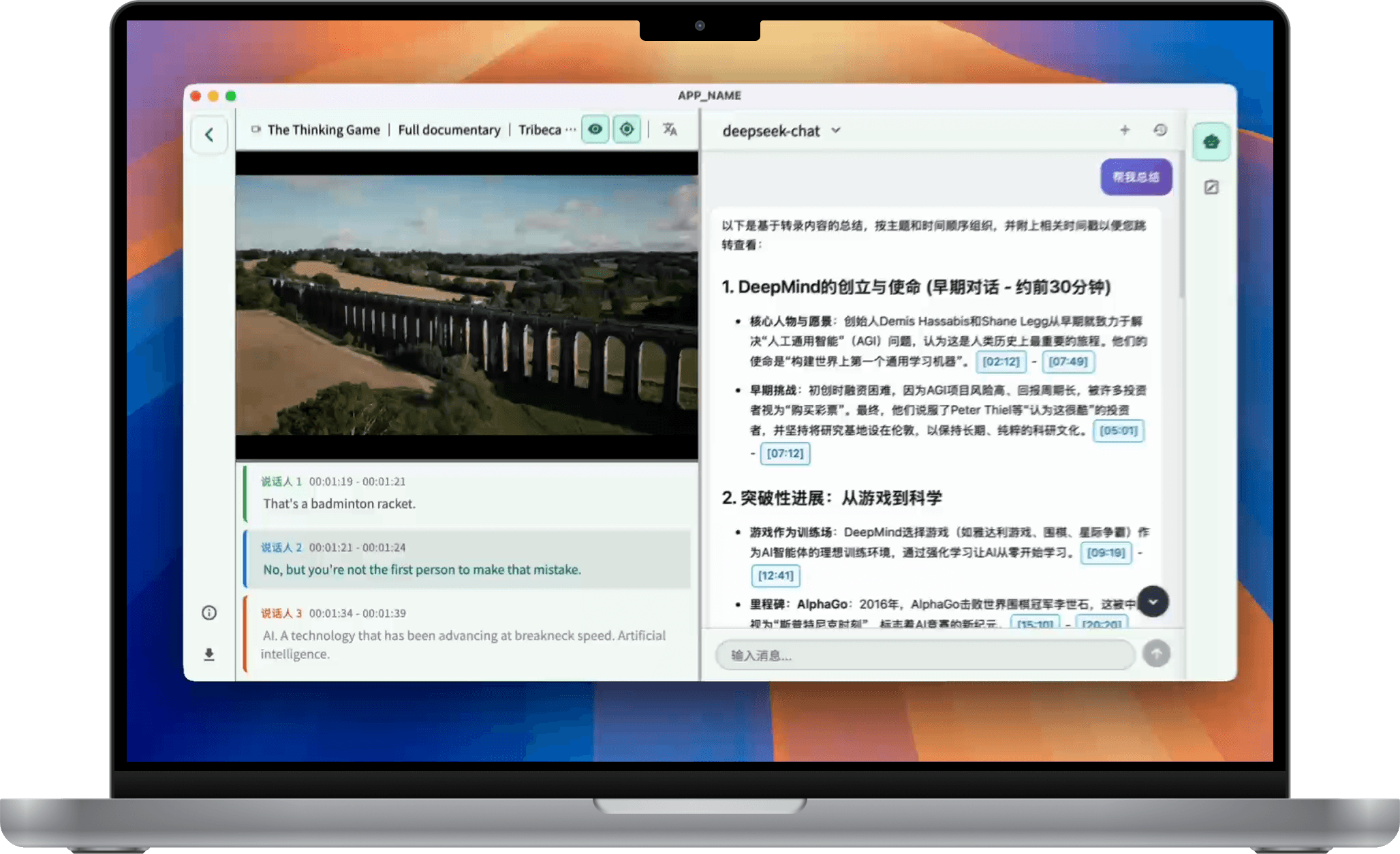
Task: Click the info circle icon
Action: (x=209, y=613)
